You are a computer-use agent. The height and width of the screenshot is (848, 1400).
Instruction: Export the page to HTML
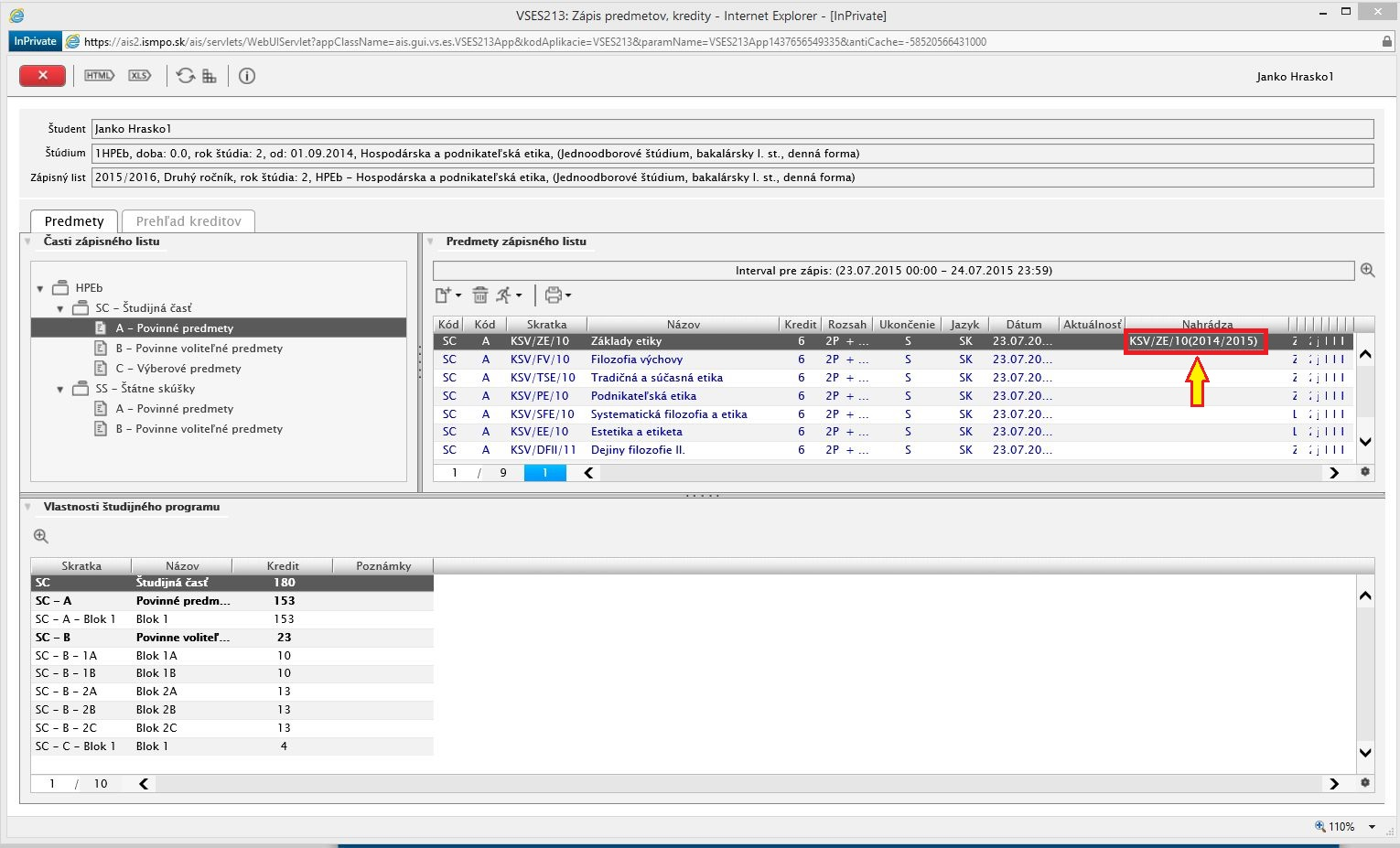click(x=99, y=76)
